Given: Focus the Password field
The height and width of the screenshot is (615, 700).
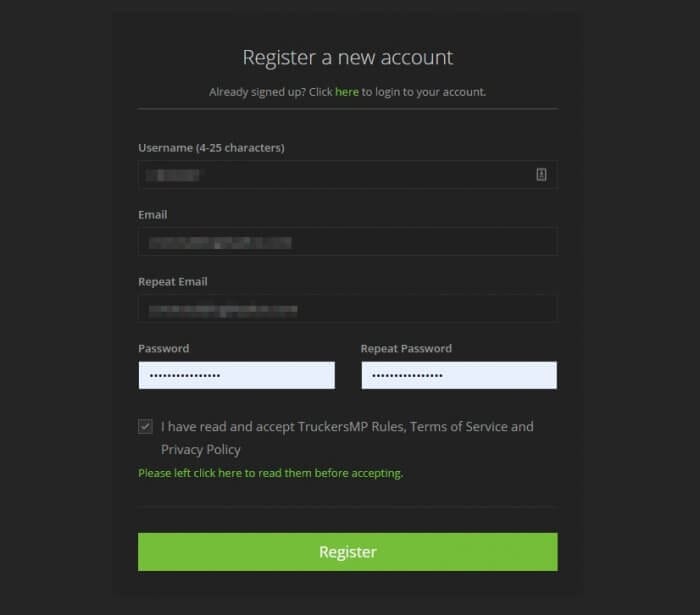Looking at the screenshot, I should pyautogui.click(x=236, y=376).
